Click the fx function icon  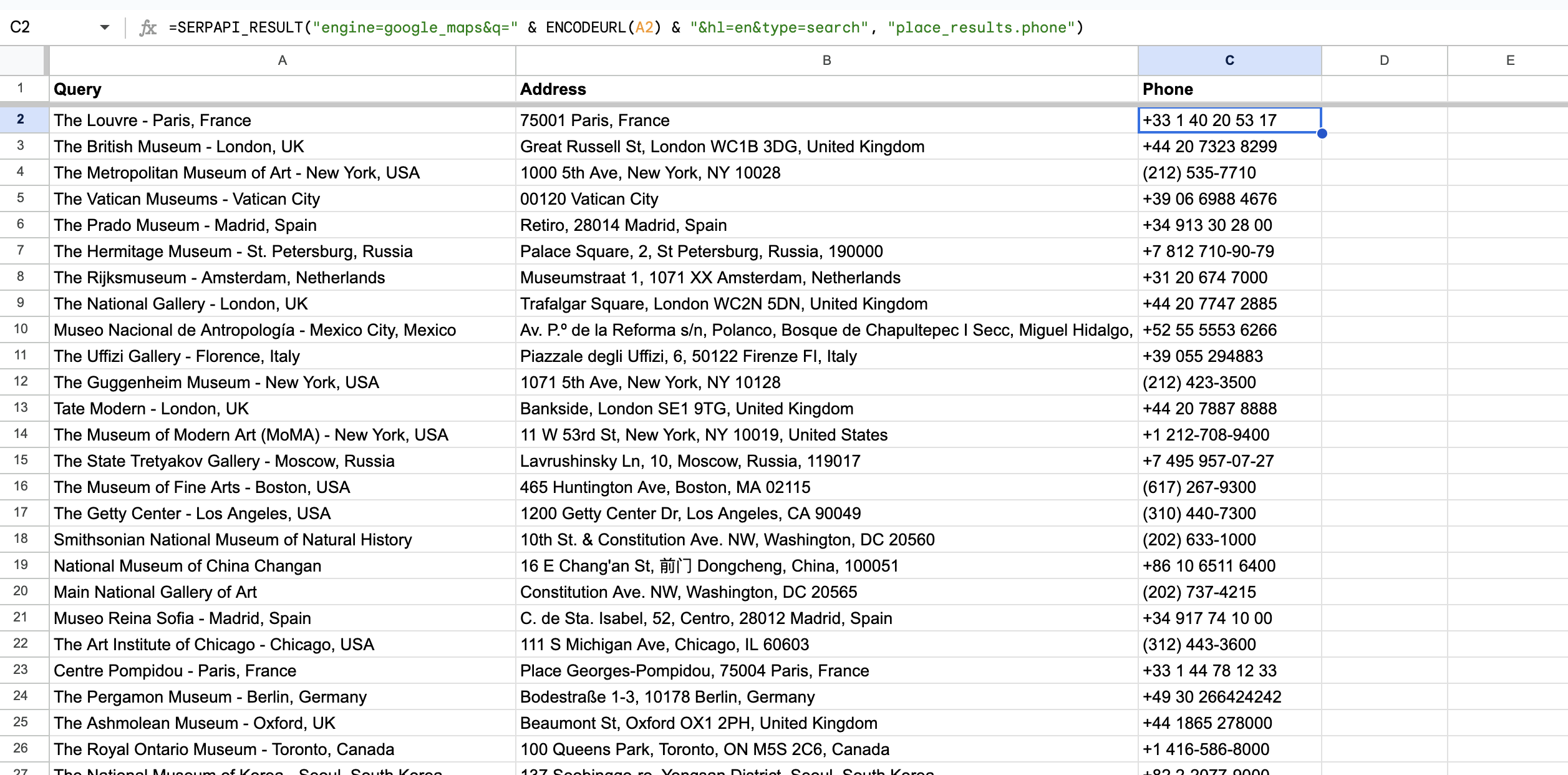147,27
